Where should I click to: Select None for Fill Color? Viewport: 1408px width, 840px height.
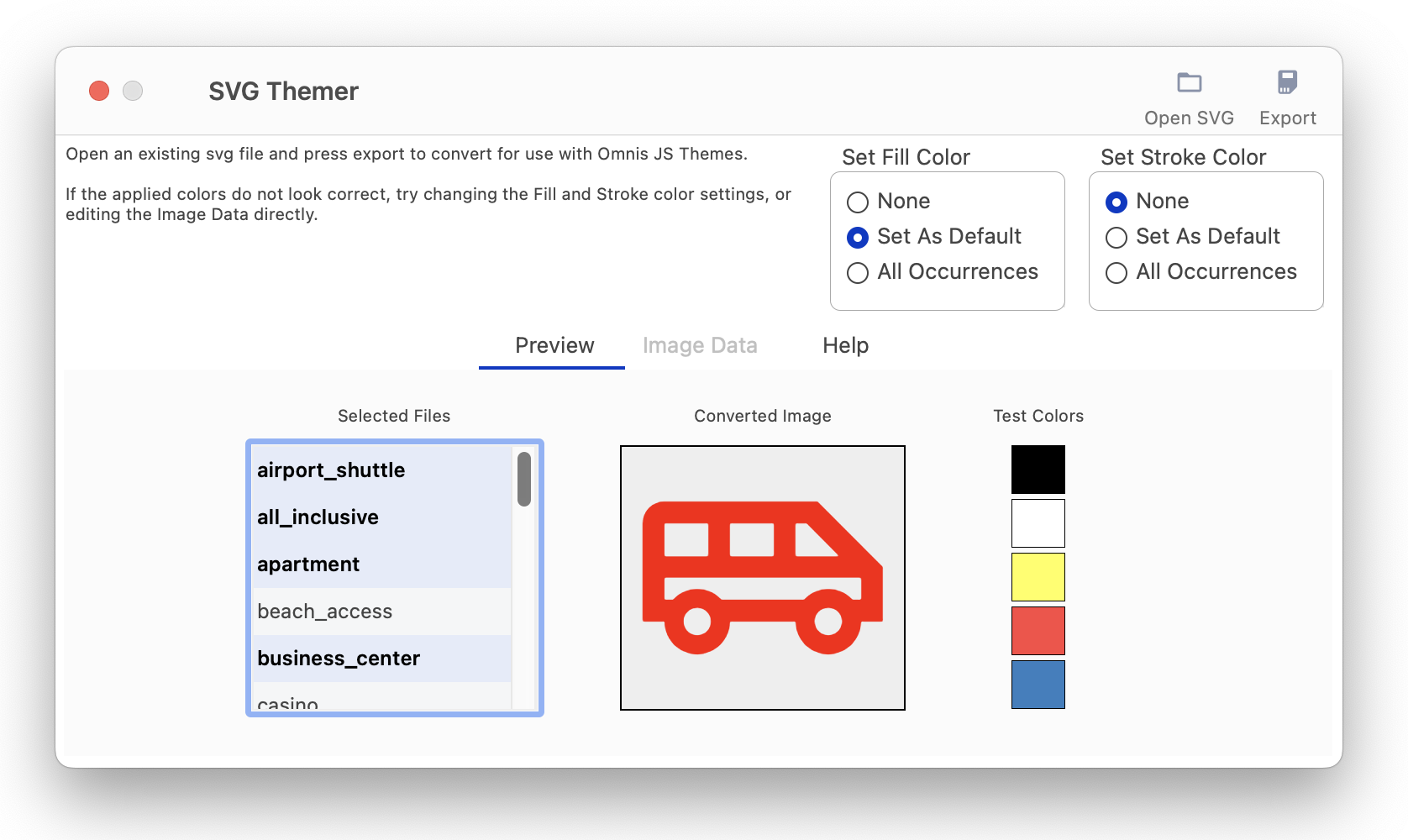(x=857, y=202)
